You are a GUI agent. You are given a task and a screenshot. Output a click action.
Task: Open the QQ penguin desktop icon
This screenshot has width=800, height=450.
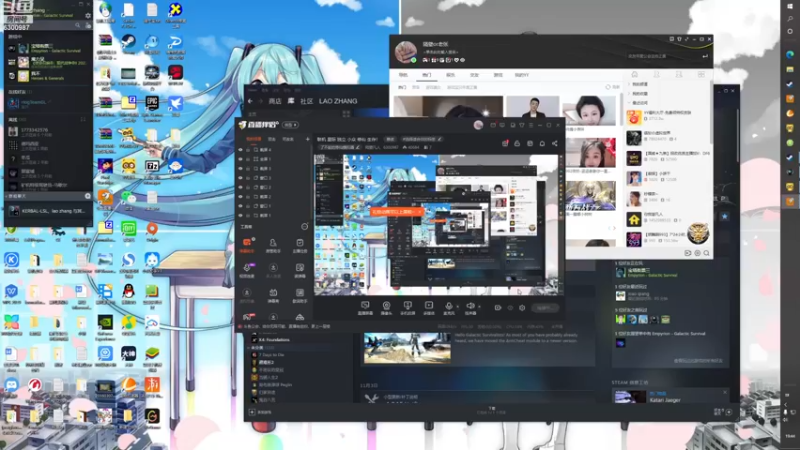click(128, 292)
